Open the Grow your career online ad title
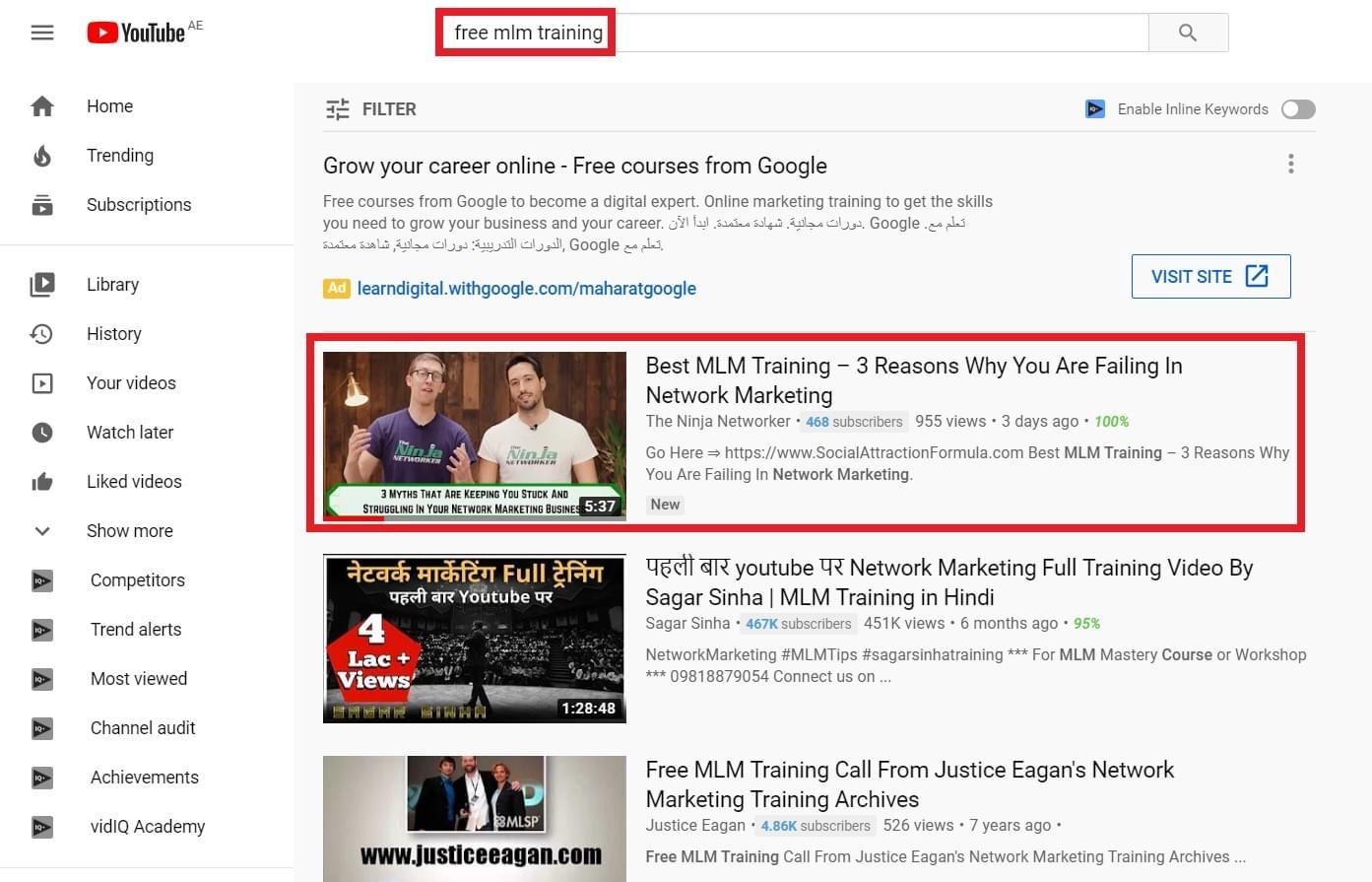This screenshot has width=1372, height=882. 575,166
